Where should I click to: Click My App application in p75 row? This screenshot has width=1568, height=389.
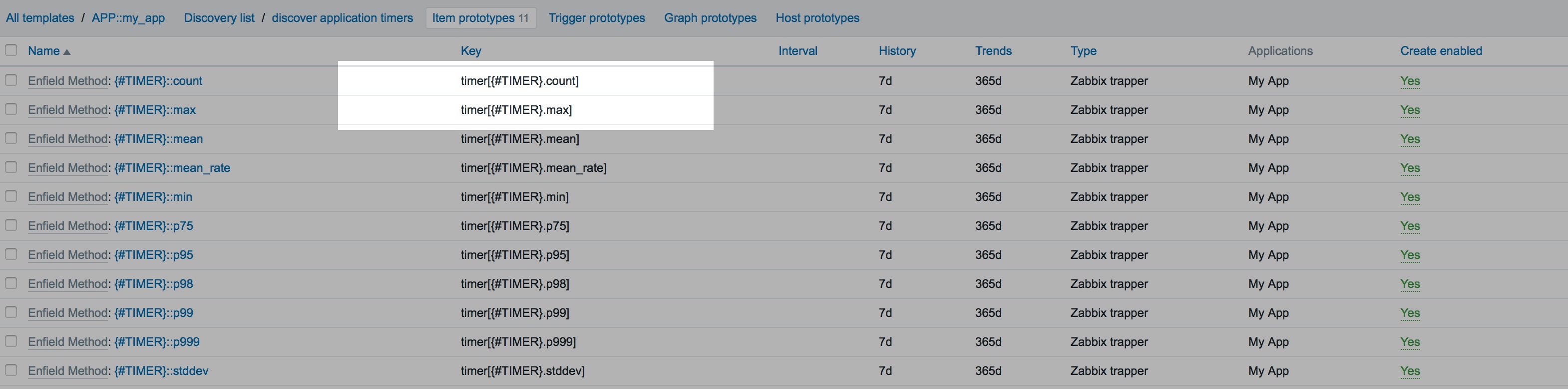[1268, 225]
